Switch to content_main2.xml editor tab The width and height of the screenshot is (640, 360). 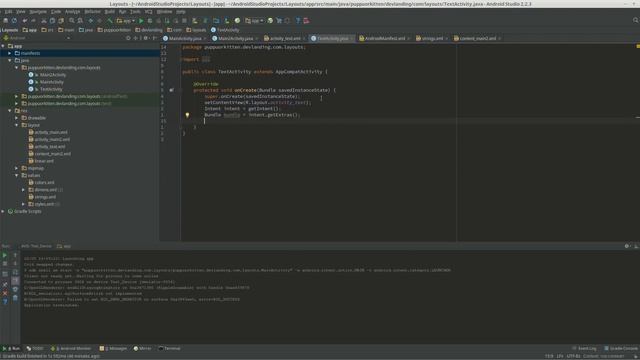pyautogui.click(x=478, y=38)
